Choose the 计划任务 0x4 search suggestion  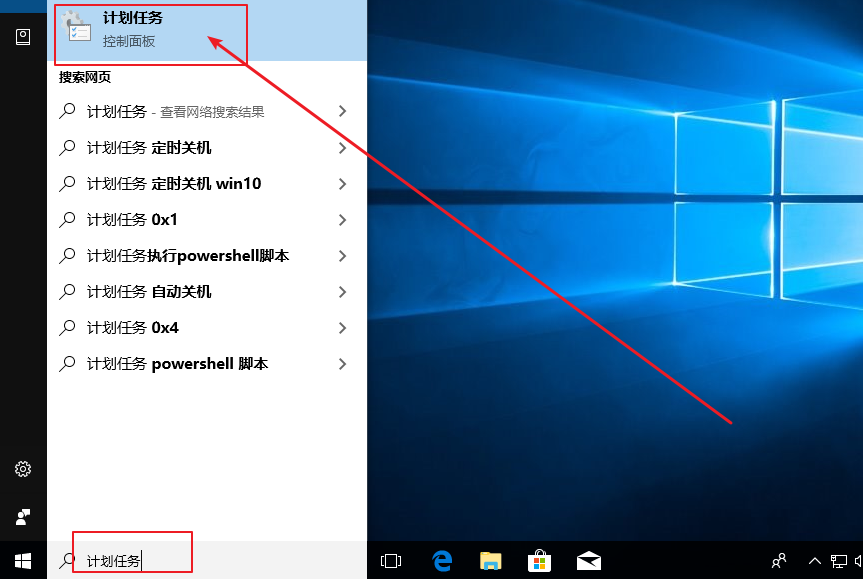pos(132,328)
